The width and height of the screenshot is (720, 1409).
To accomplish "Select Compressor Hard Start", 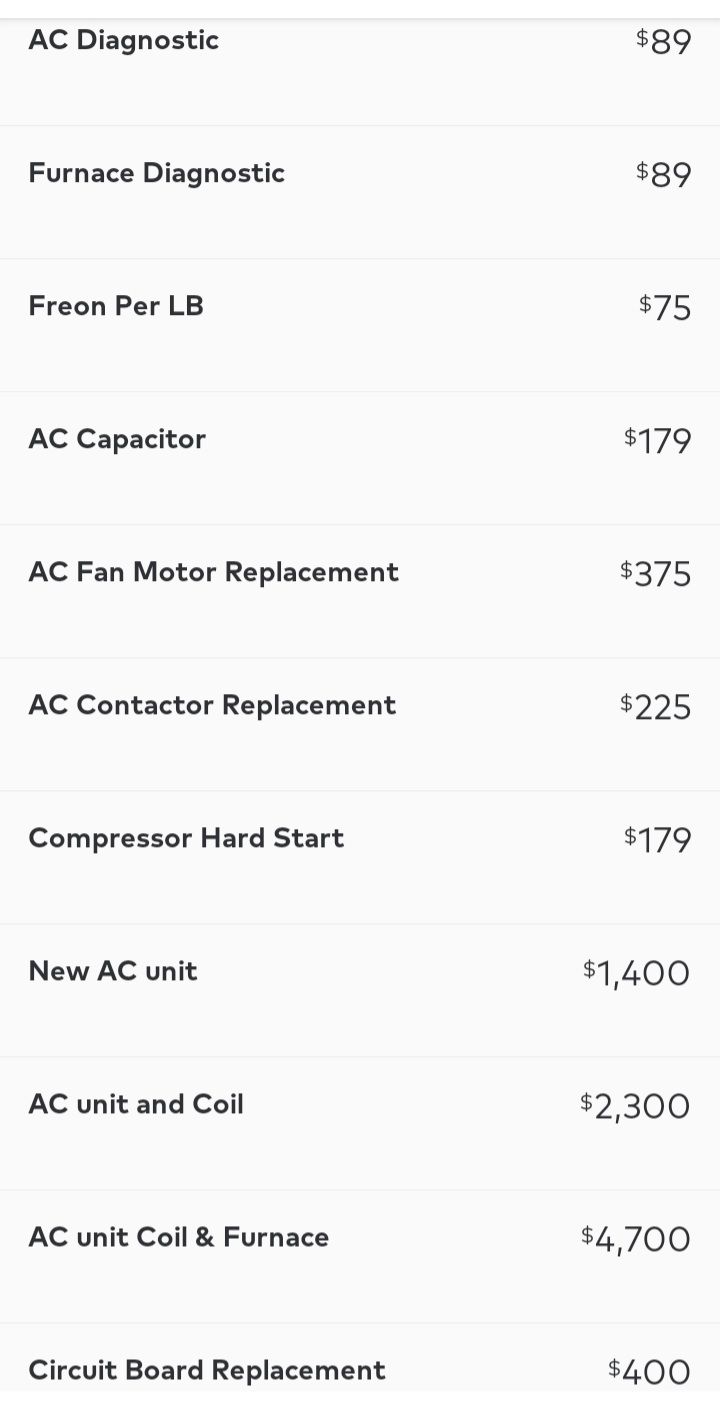I will pos(360,857).
